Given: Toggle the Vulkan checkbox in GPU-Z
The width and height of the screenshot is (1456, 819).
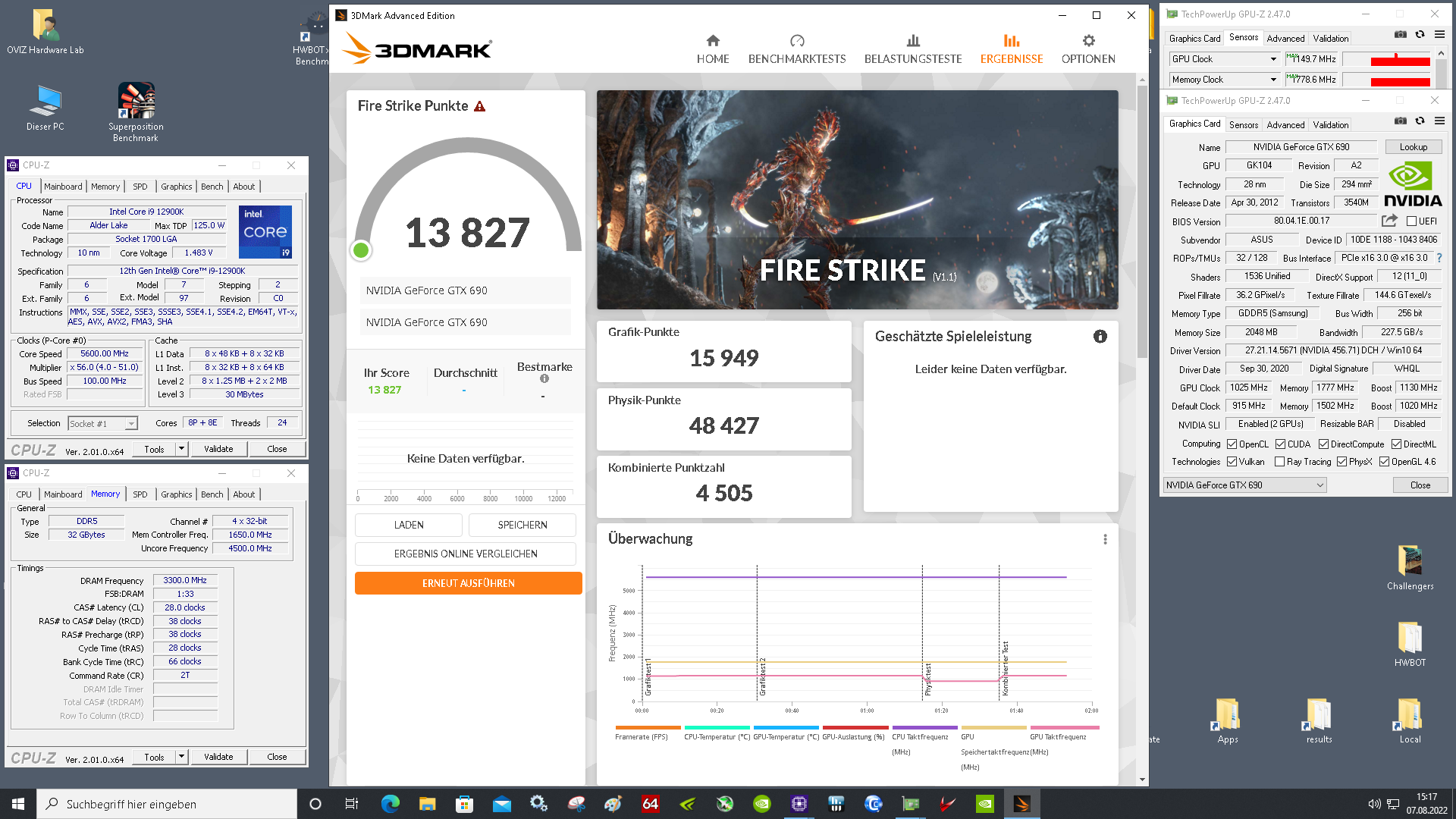Looking at the screenshot, I should point(1232,462).
